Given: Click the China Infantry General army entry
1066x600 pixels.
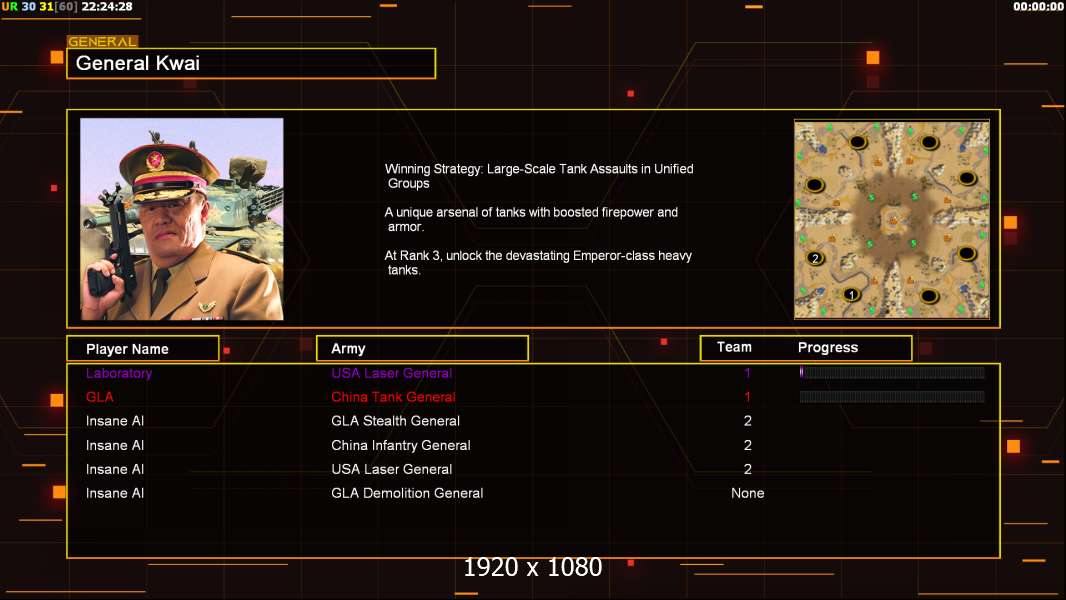Looking at the screenshot, I should point(401,445).
